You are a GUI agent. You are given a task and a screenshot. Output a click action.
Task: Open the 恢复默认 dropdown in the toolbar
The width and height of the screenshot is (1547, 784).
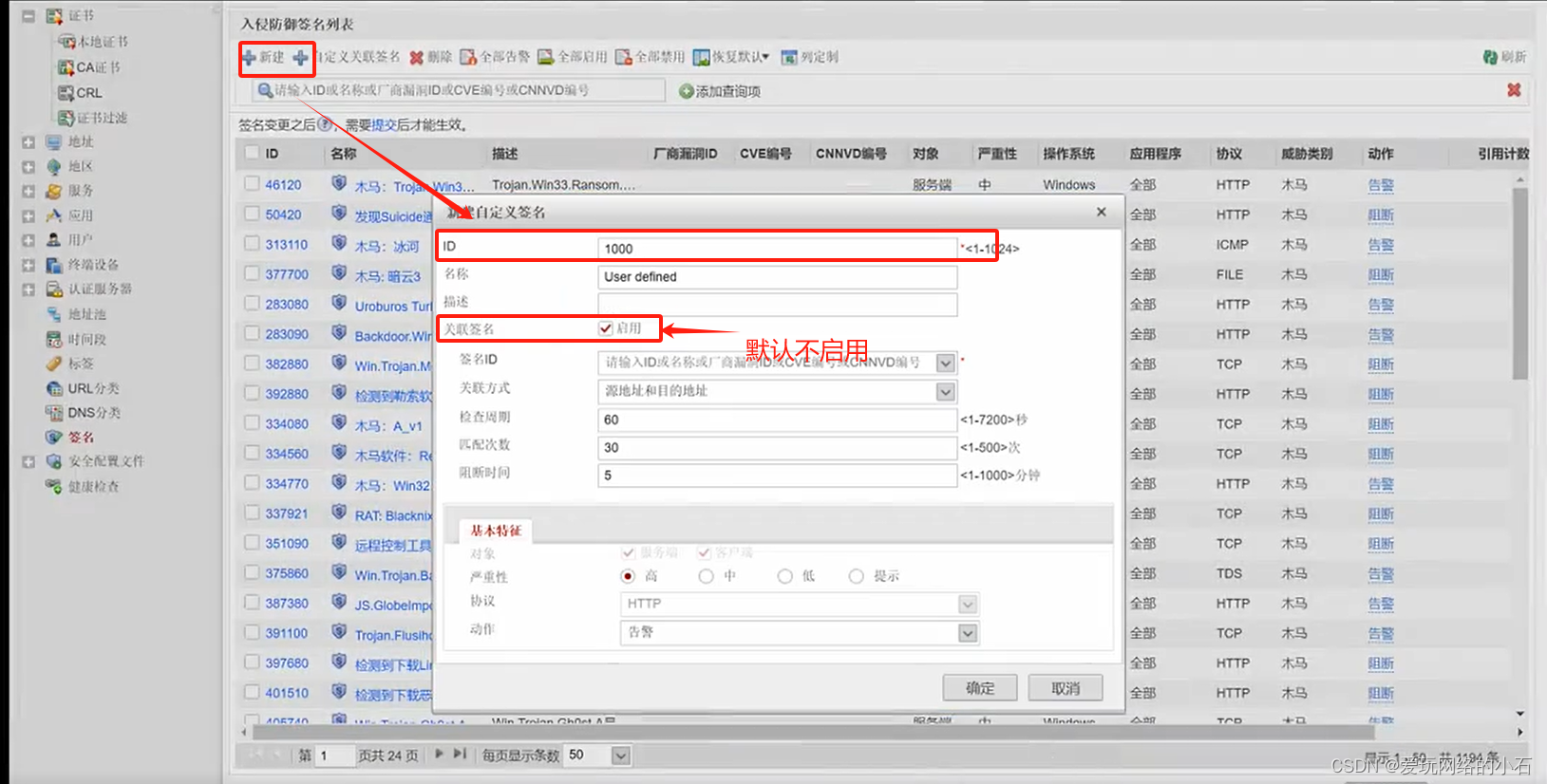point(731,58)
